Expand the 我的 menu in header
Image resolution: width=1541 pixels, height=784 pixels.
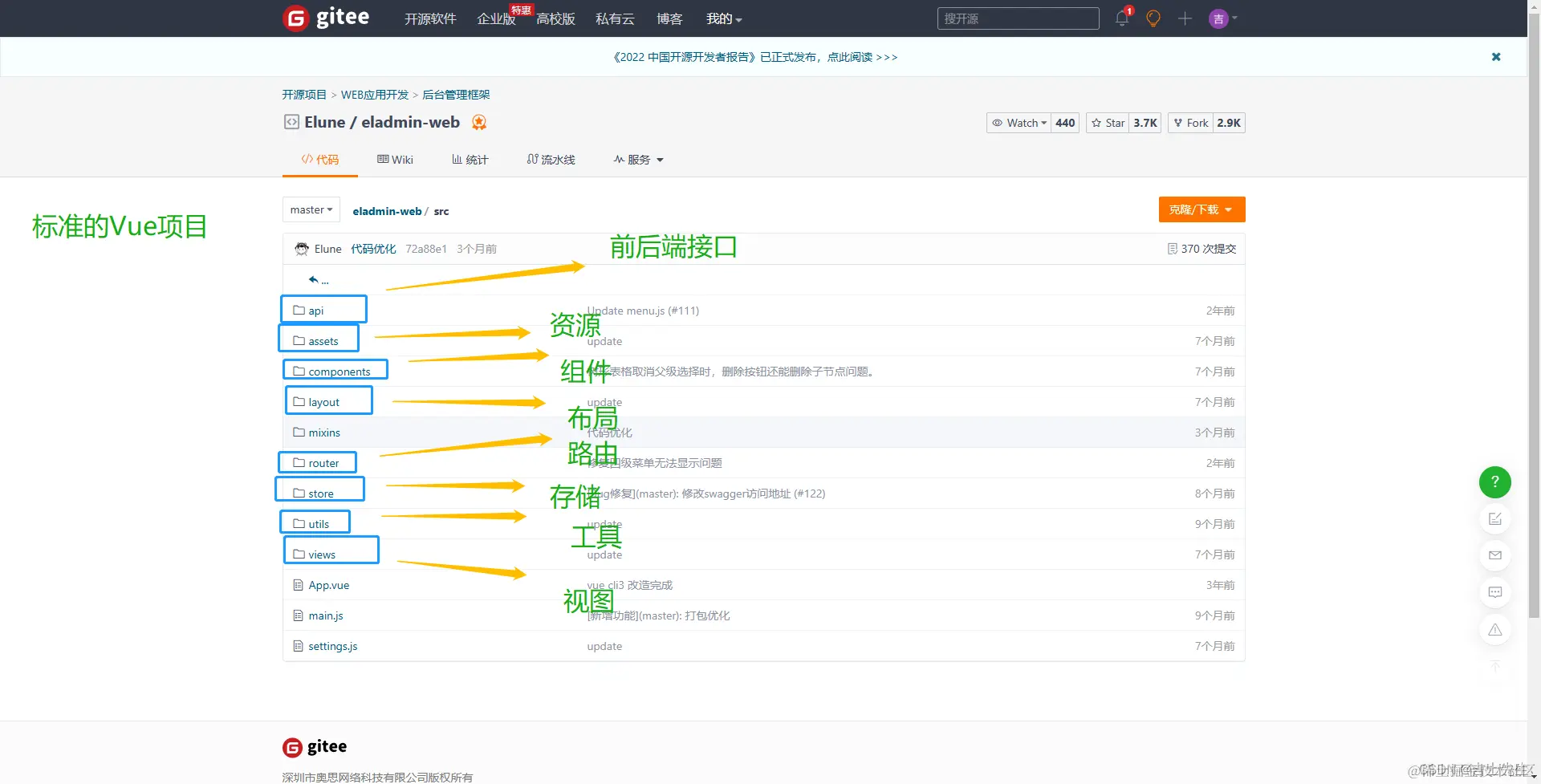click(724, 18)
